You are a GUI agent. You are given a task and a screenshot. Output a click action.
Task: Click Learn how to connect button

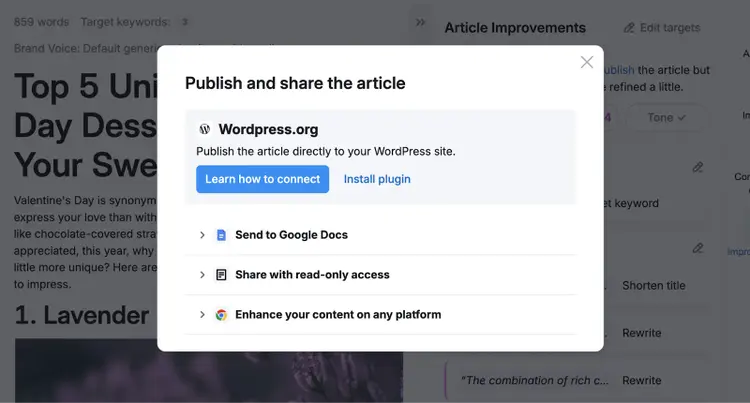tap(262, 179)
